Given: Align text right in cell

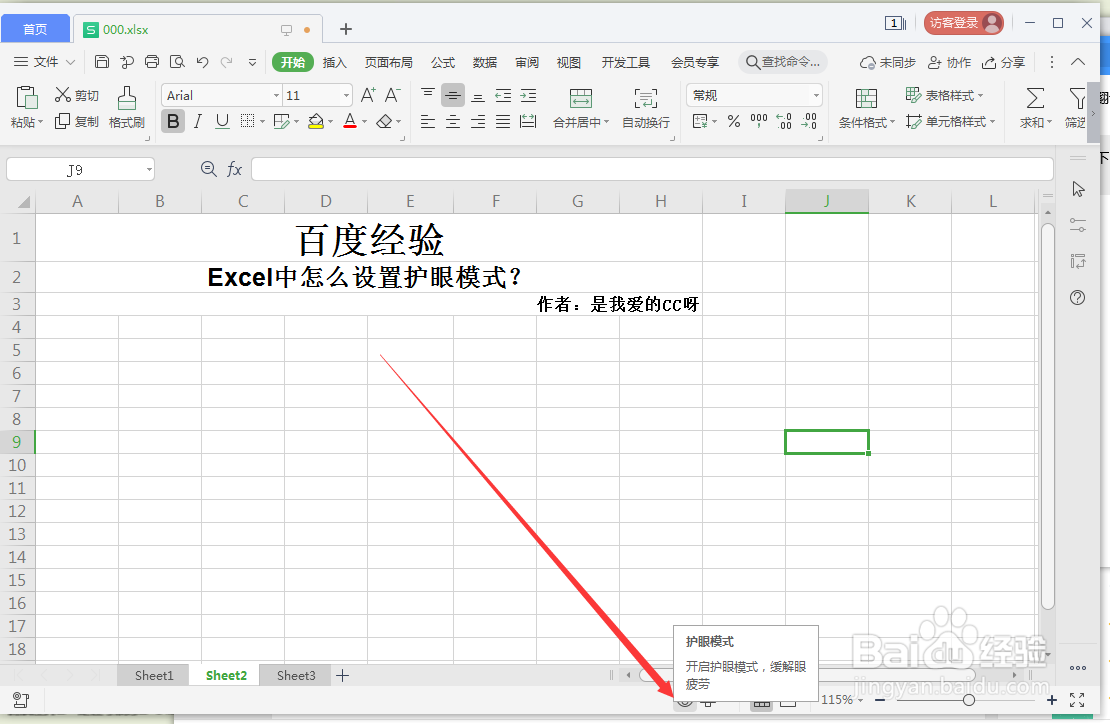Looking at the screenshot, I should coord(478,122).
